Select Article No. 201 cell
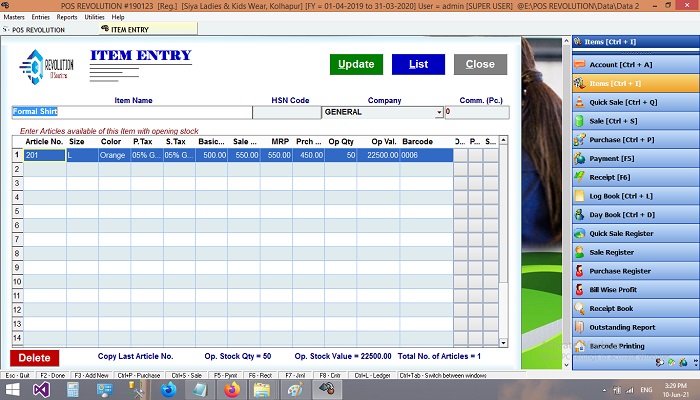This screenshot has height=400, width=700. [45, 155]
